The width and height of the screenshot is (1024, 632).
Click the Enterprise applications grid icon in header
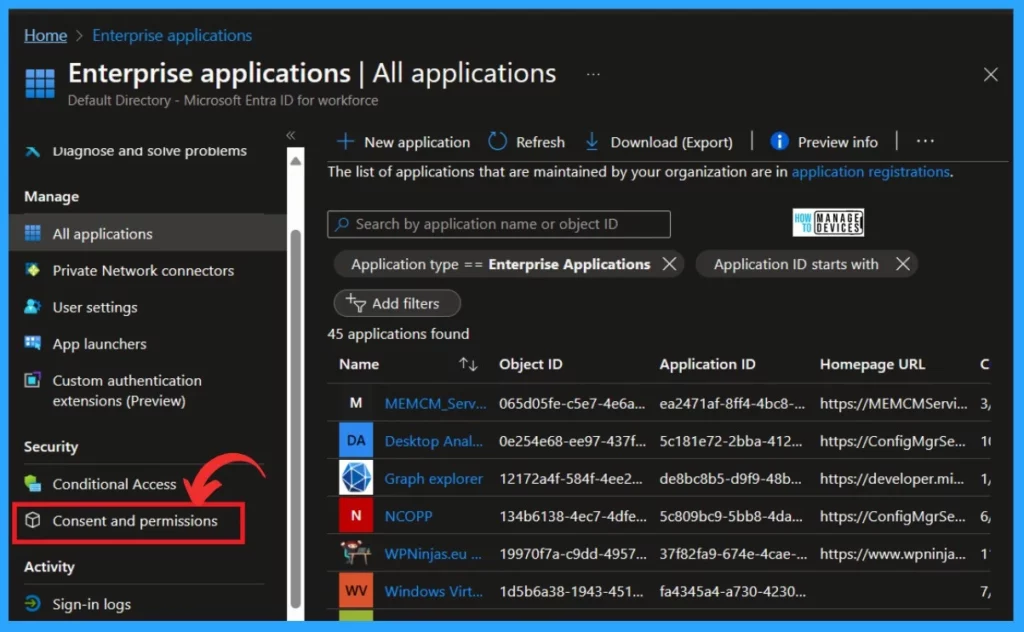[x=40, y=83]
